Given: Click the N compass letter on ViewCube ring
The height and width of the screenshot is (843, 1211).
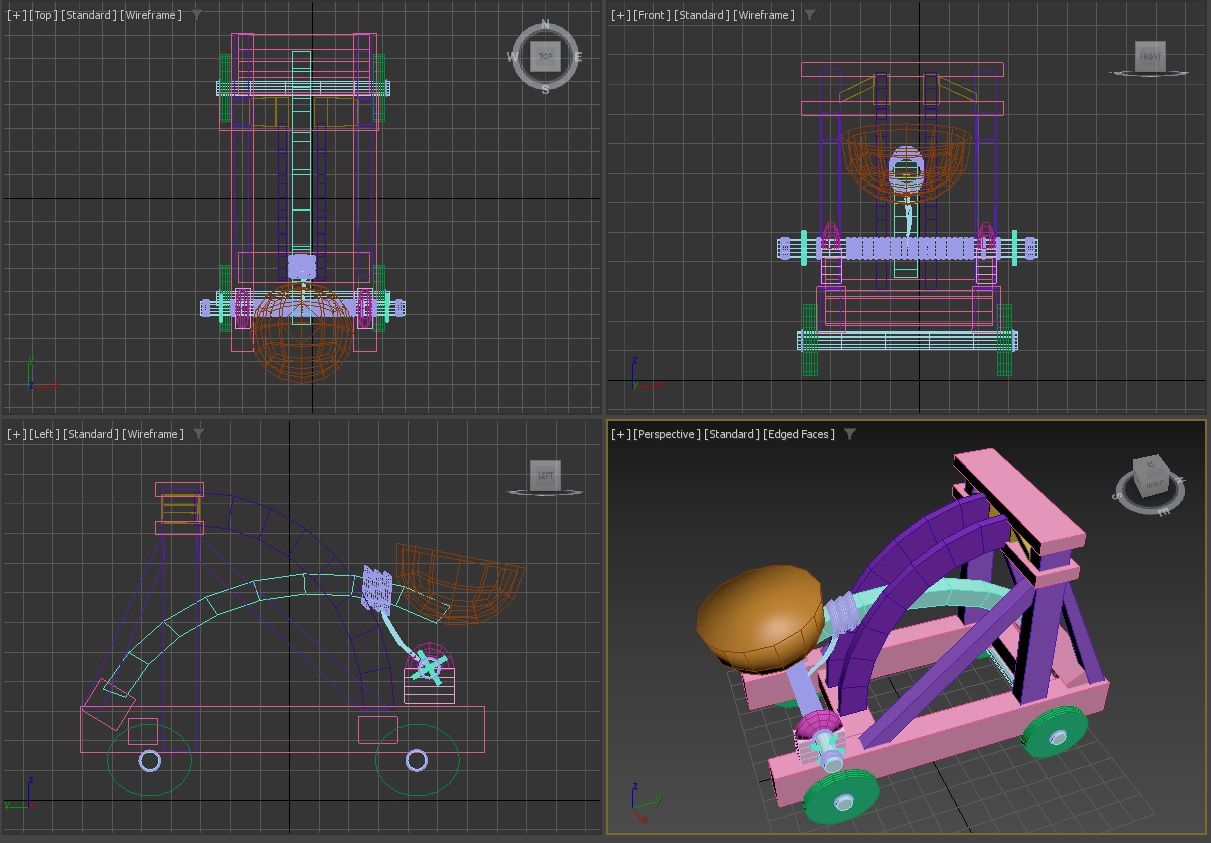Looking at the screenshot, I should pos(545,24).
